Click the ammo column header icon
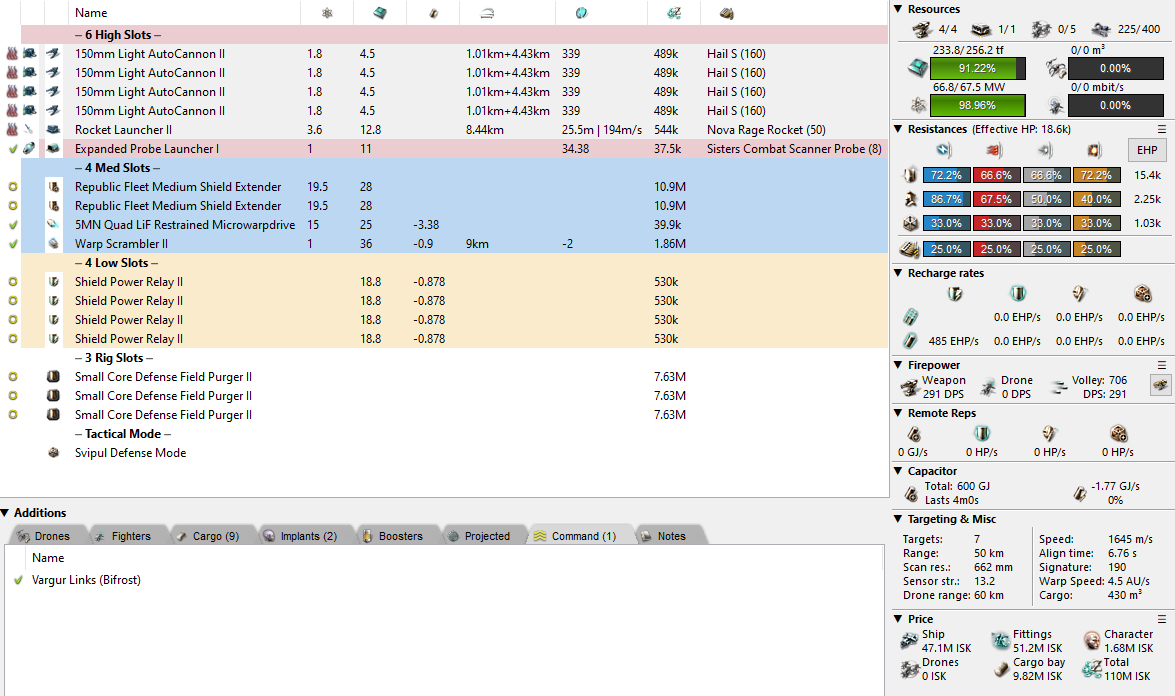The width and height of the screenshot is (1175, 696). (727, 13)
